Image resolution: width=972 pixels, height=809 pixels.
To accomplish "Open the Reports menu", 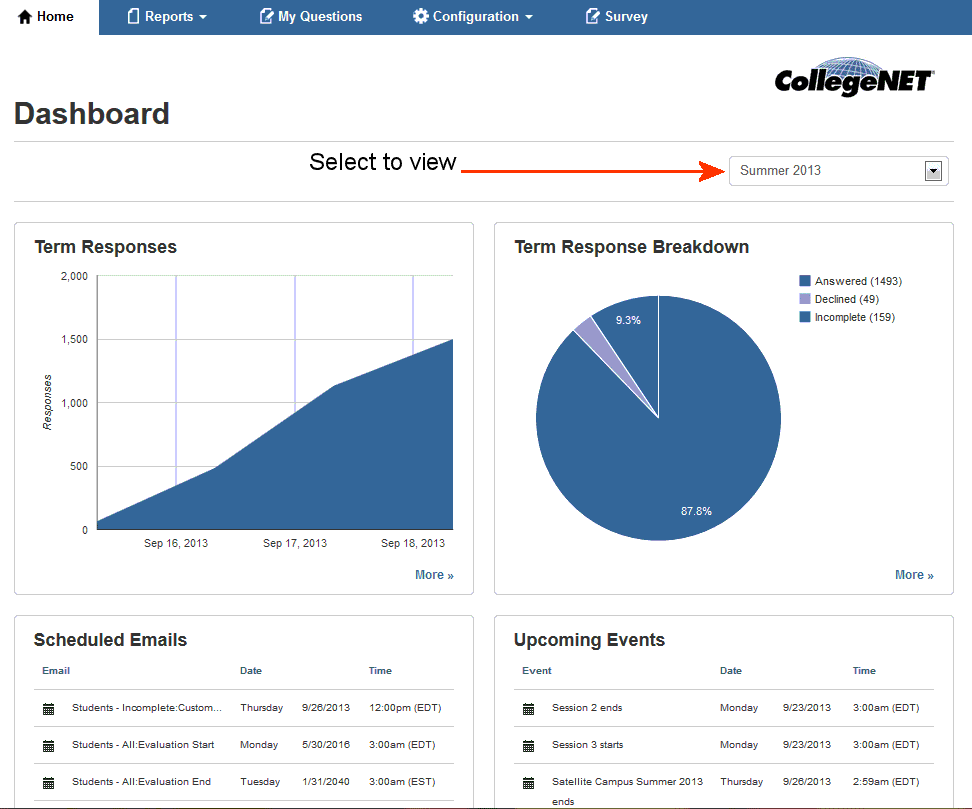I will (167, 17).
